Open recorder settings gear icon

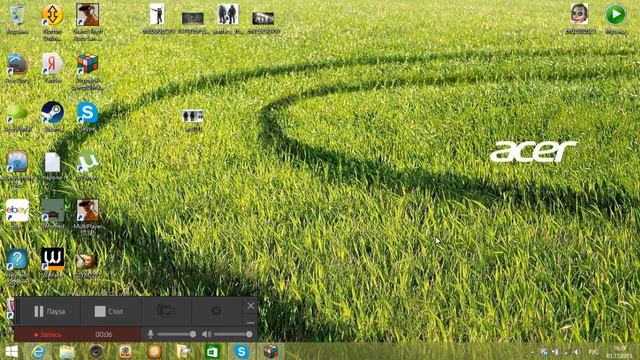pyautogui.click(x=216, y=311)
